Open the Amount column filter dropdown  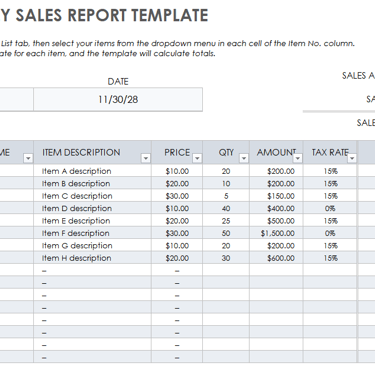pos(298,158)
